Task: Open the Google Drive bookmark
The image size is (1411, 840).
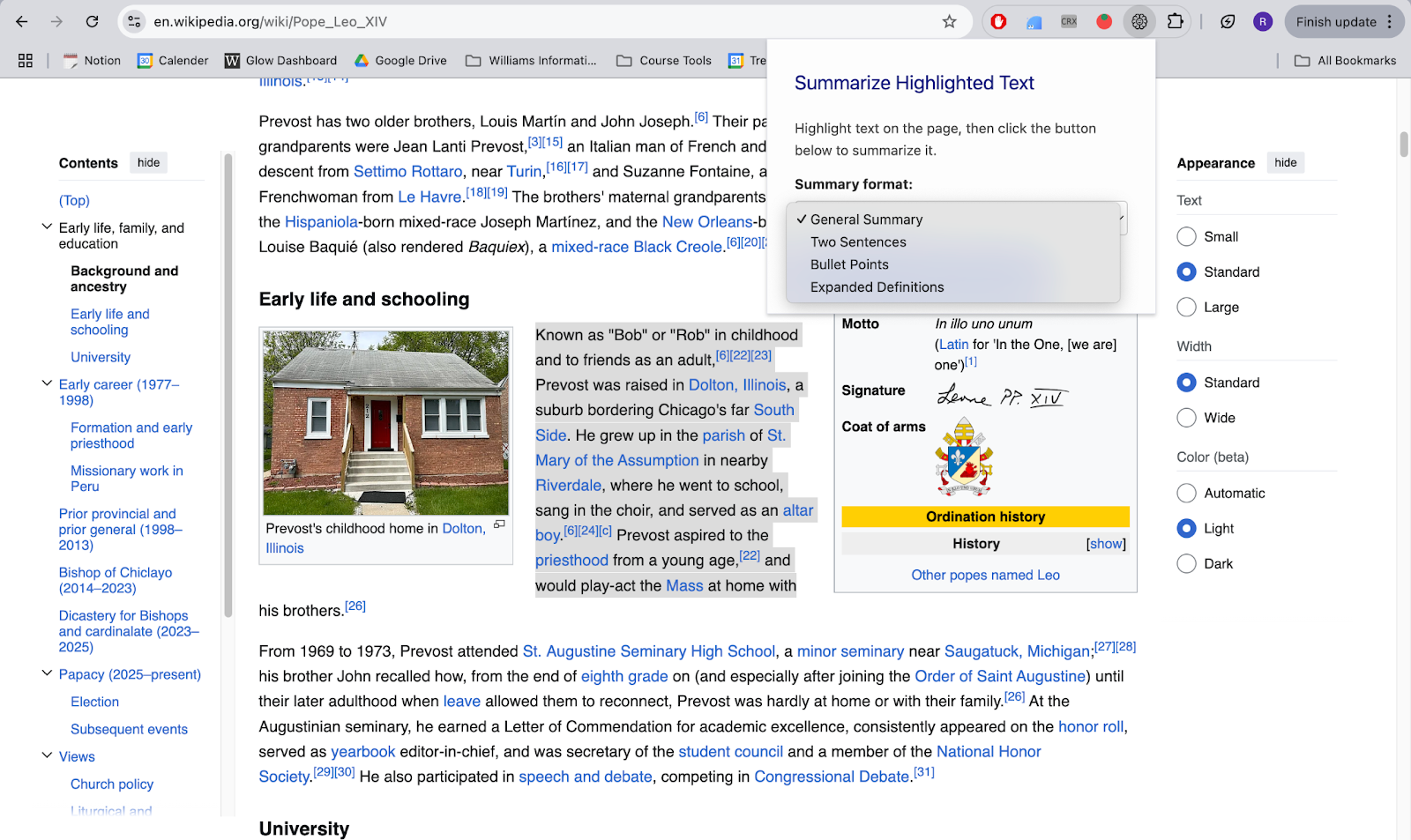Action: click(x=400, y=61)
